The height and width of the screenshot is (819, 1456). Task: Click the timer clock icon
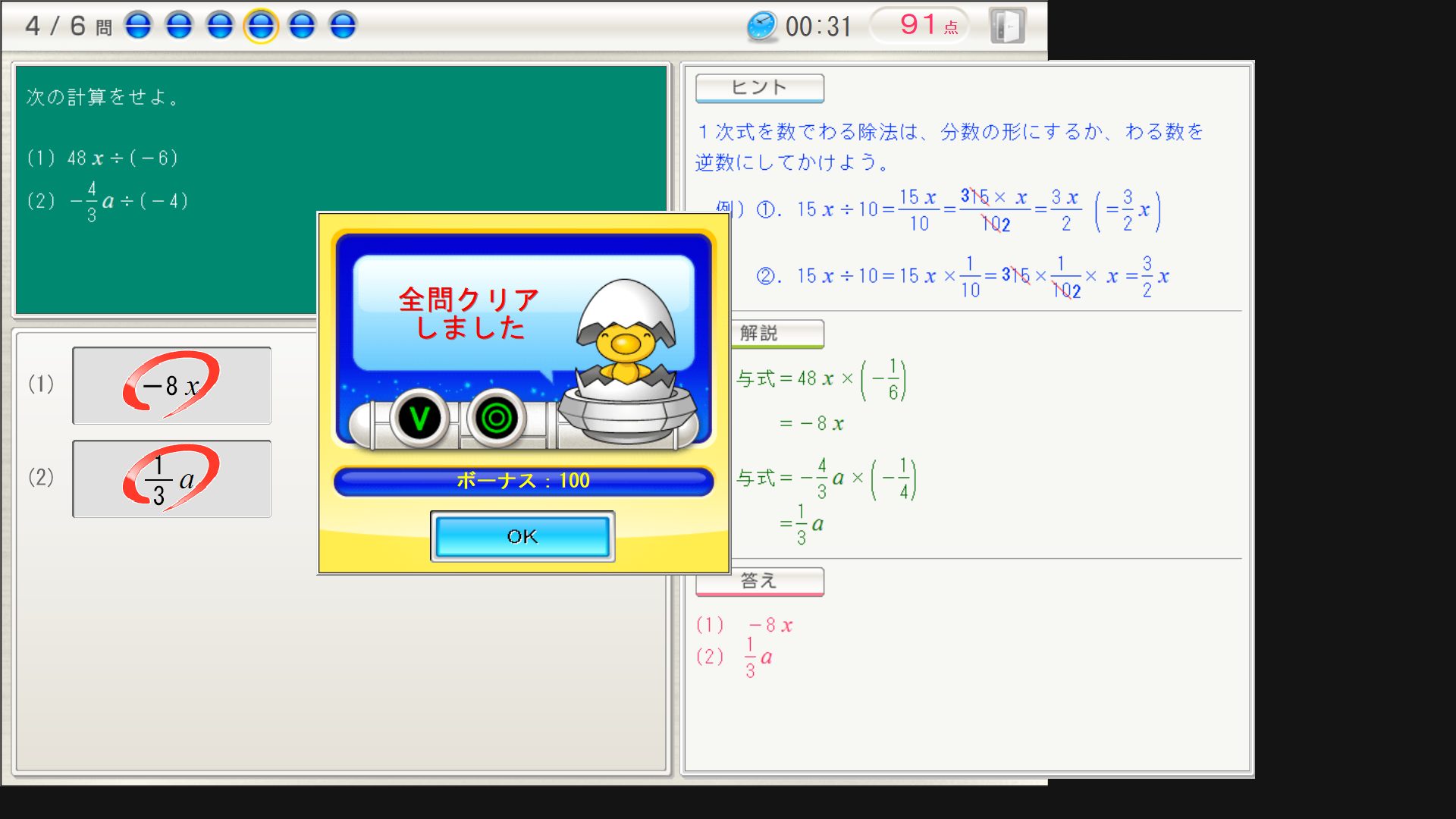(761, 27)
